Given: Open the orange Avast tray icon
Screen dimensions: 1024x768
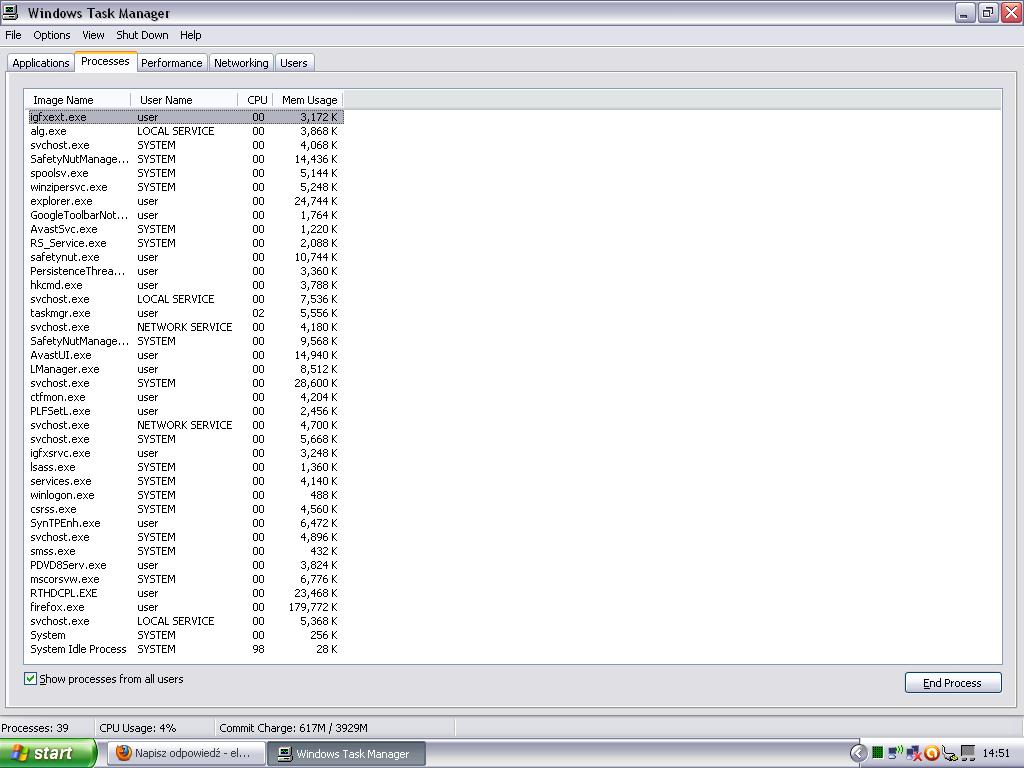Looking at the screenshot, I should [931, 754].
